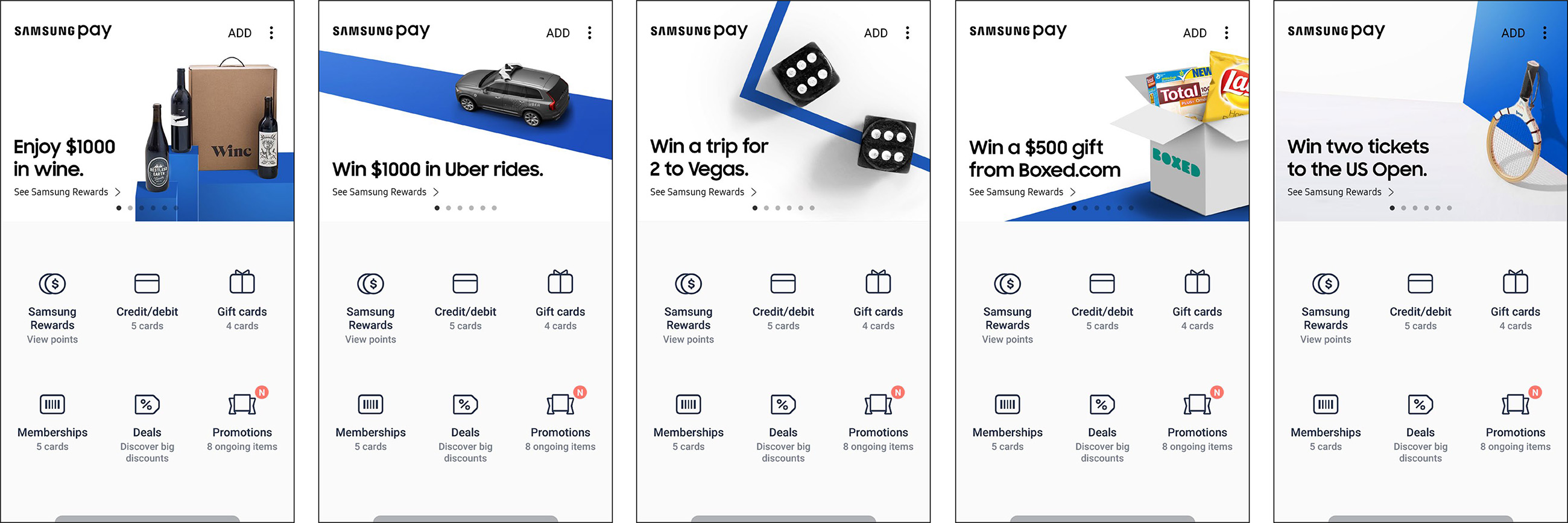Select last carousel page dot on Uber banner
The height and width of the screenshot is (523, 1568).
(x=494, y=208)
